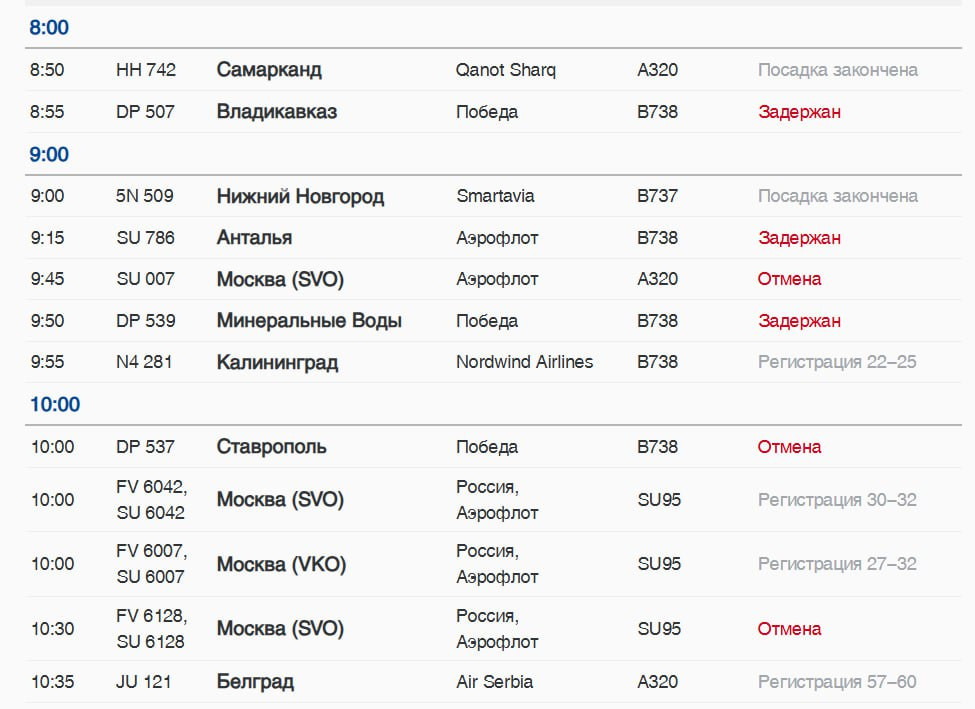The height and width of the screenshot is (709, 975).
Task: Click the Задержан status for DP 507
Action: point(799,112)
